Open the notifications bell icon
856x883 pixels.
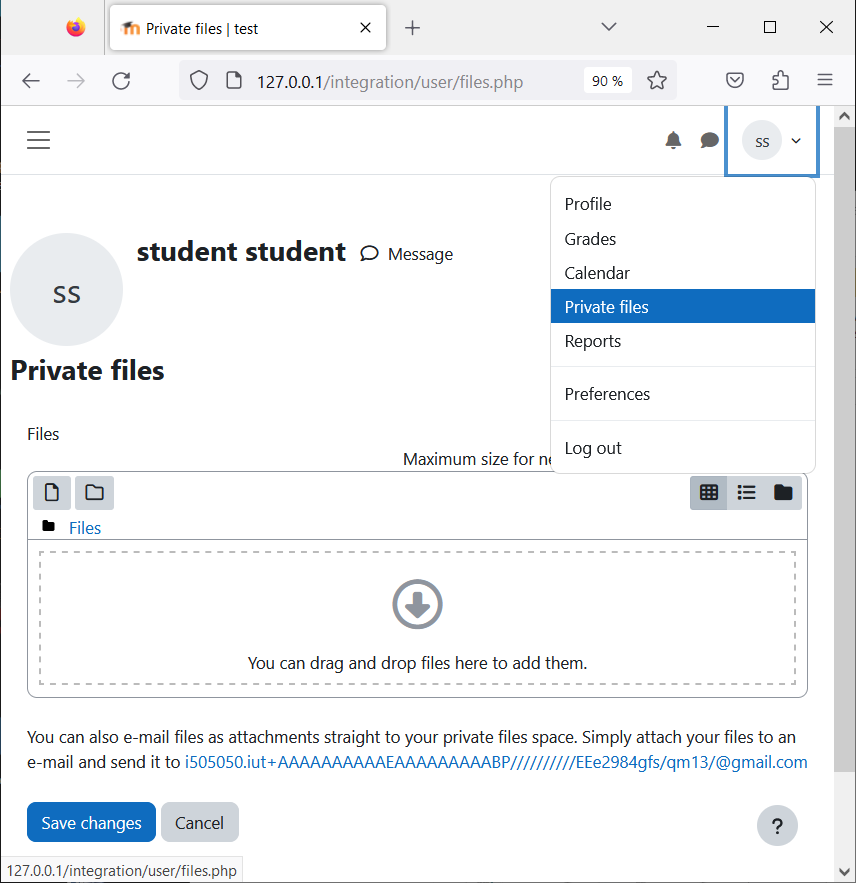coord(673,140)
